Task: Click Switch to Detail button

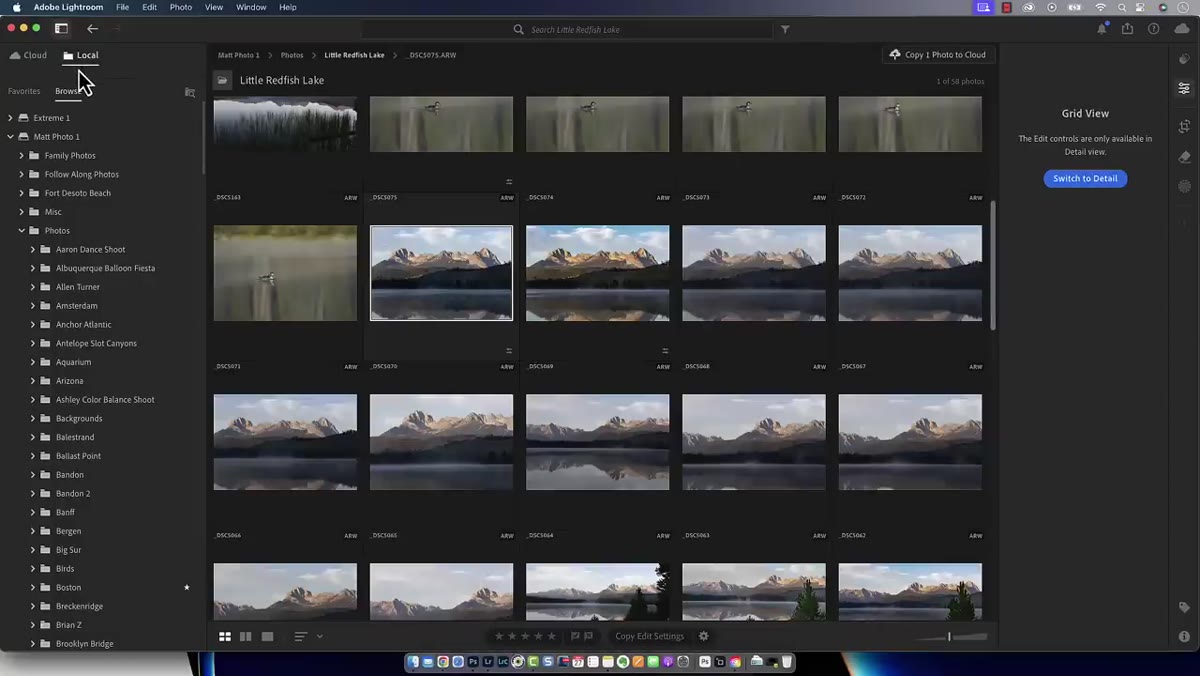Action: [1085, 178]
